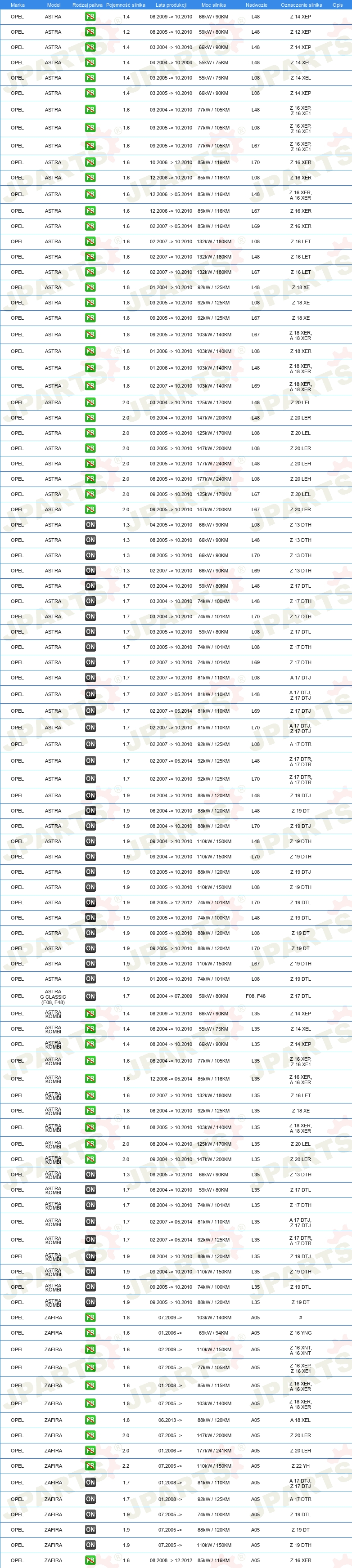Image resolution: width=352 pixels, height=1568 pixels.
Task: Click petrol icon in Z 20 LEL L67 row
Action: (x=90, y=494)
